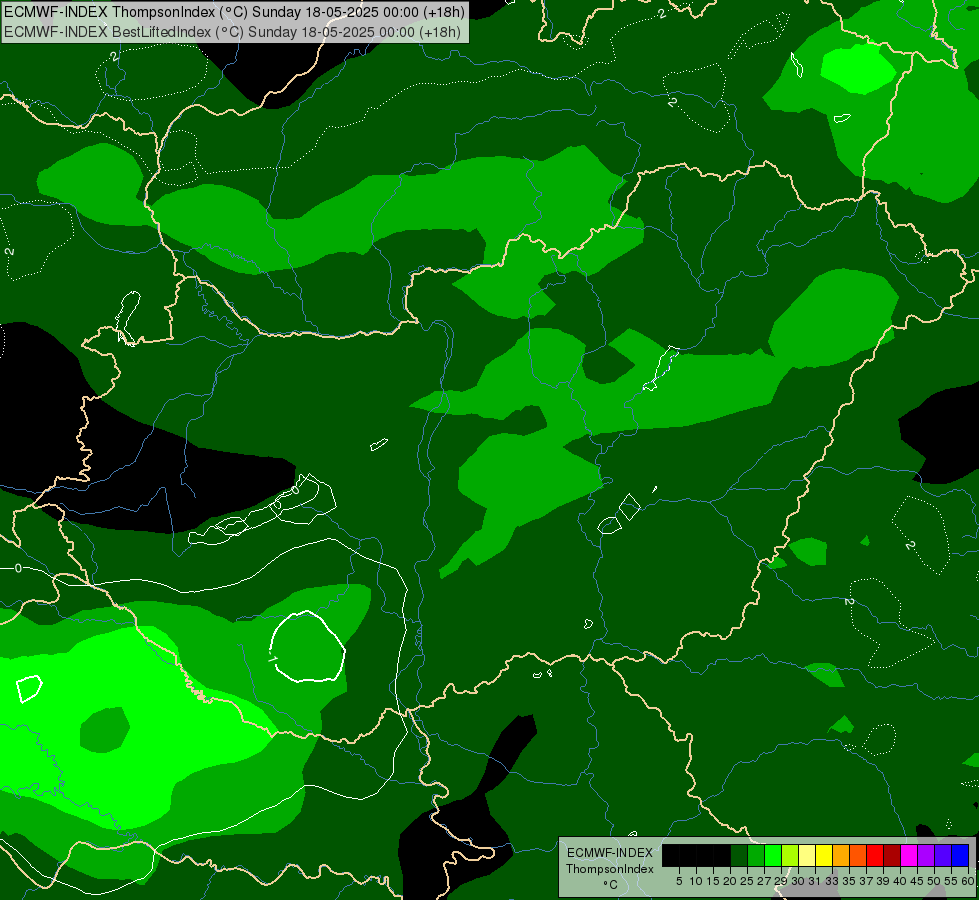Screen dimensions: 979x900
Task: Click the legend scale value 60
Action: (x=968, y=881)
